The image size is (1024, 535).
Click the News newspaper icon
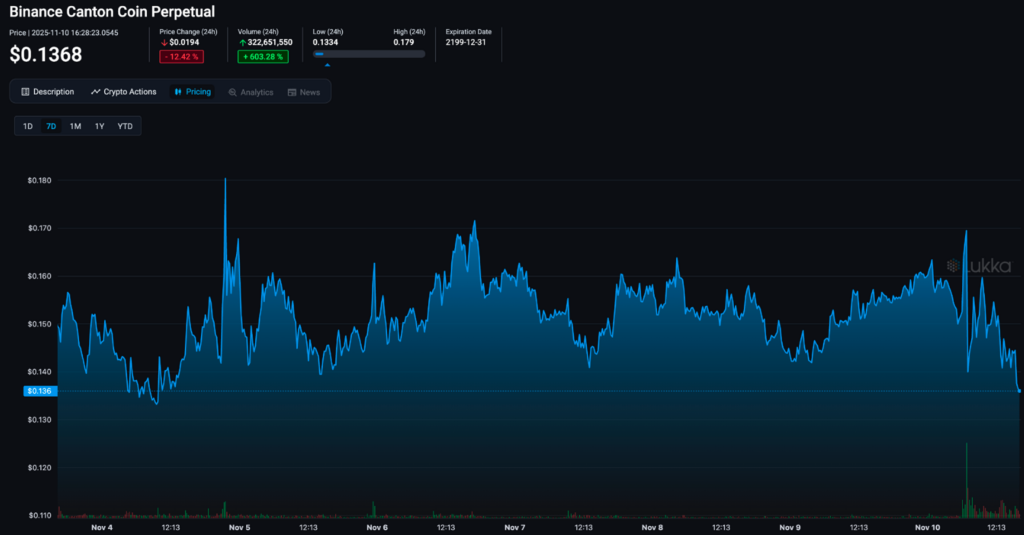pos(292,92)
